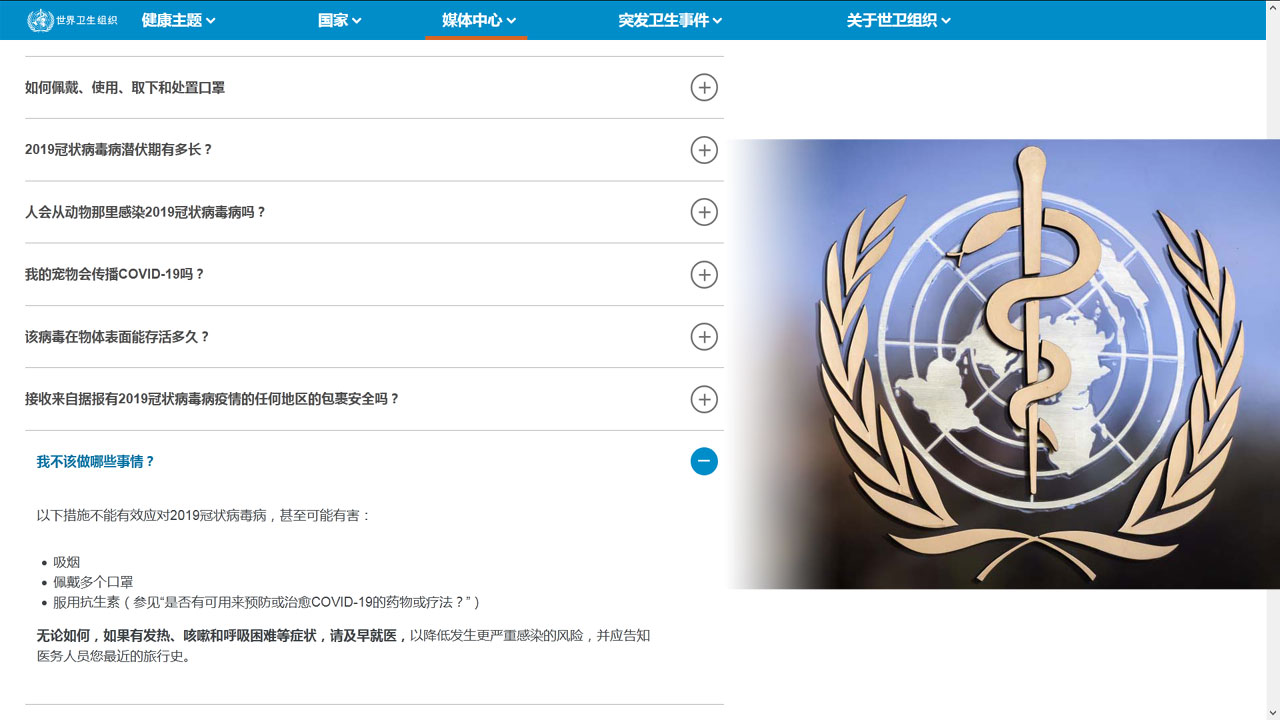
Task: Expand plus icon for 人会从动物那里感染
Action: coord(704,212)
